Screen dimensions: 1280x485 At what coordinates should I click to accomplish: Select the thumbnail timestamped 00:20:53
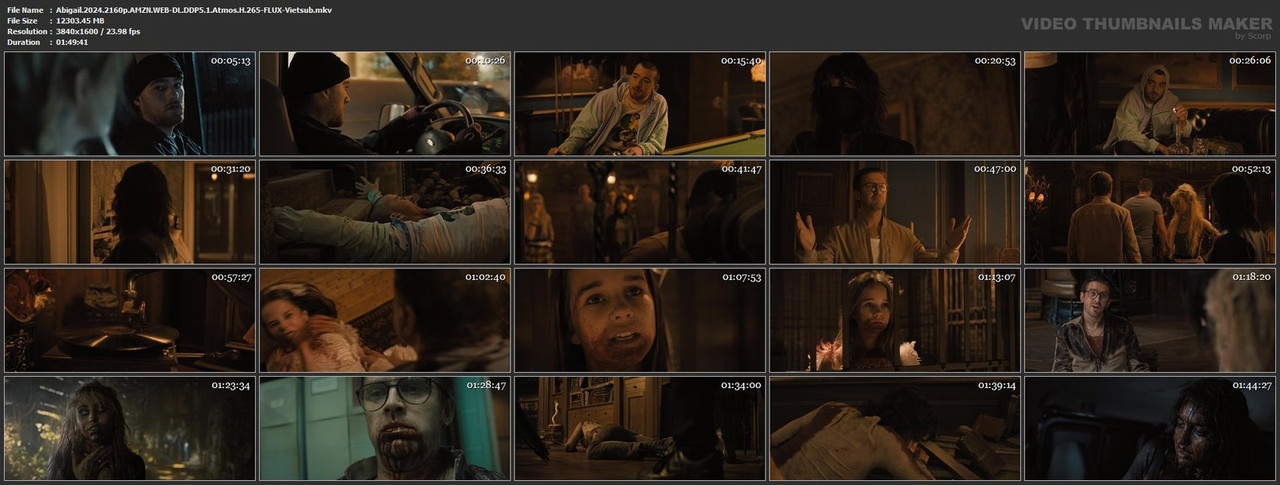895,104
